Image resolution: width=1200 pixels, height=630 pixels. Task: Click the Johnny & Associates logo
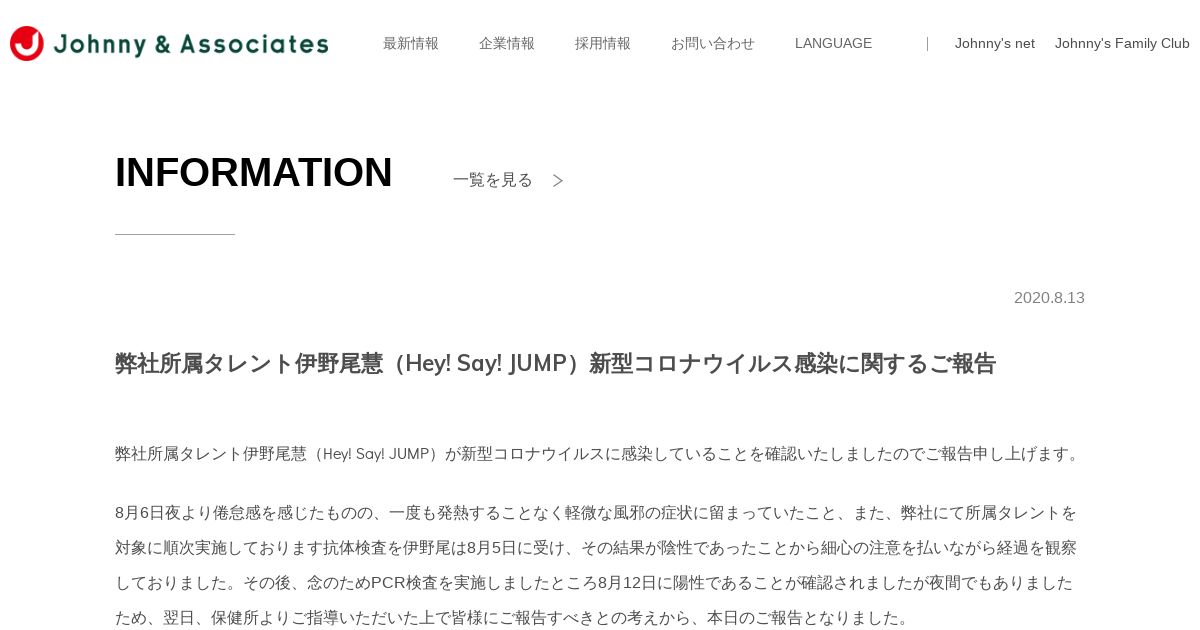tap(169, 44)
